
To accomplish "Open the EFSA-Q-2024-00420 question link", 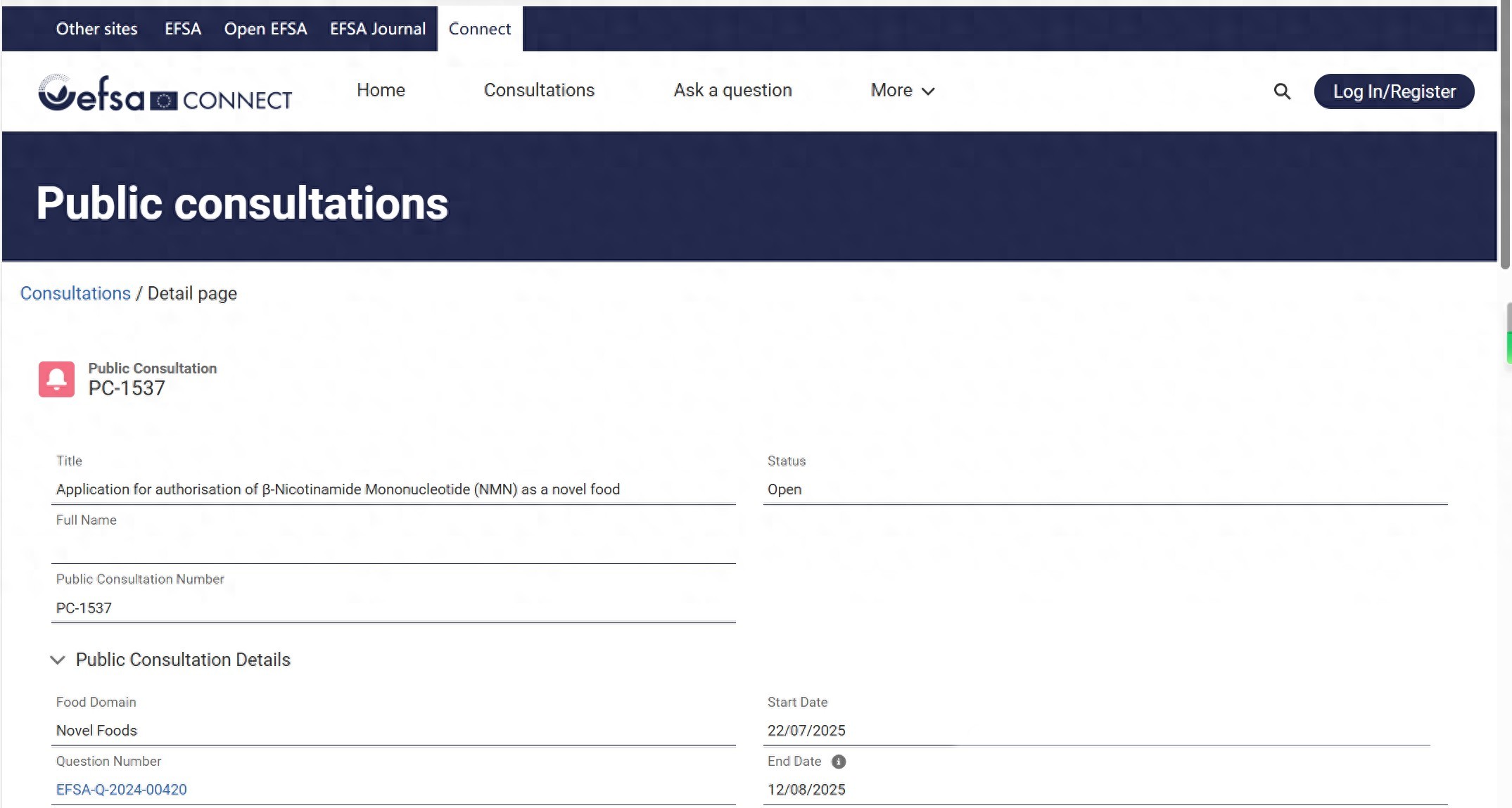I will point(121,790).
